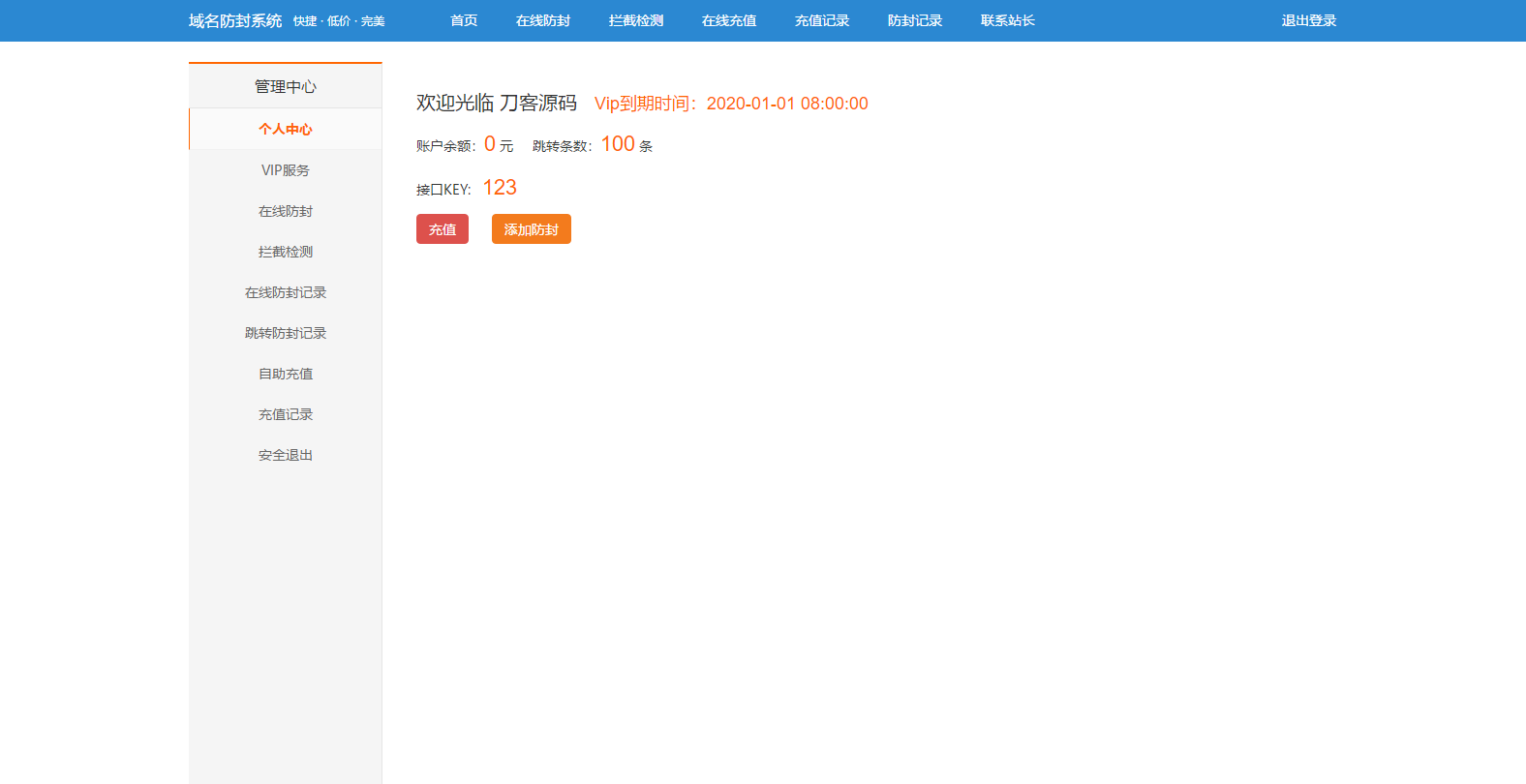Click the Vip到期时间 date text
Viewport: 1526px width, 784px height.
731,104
